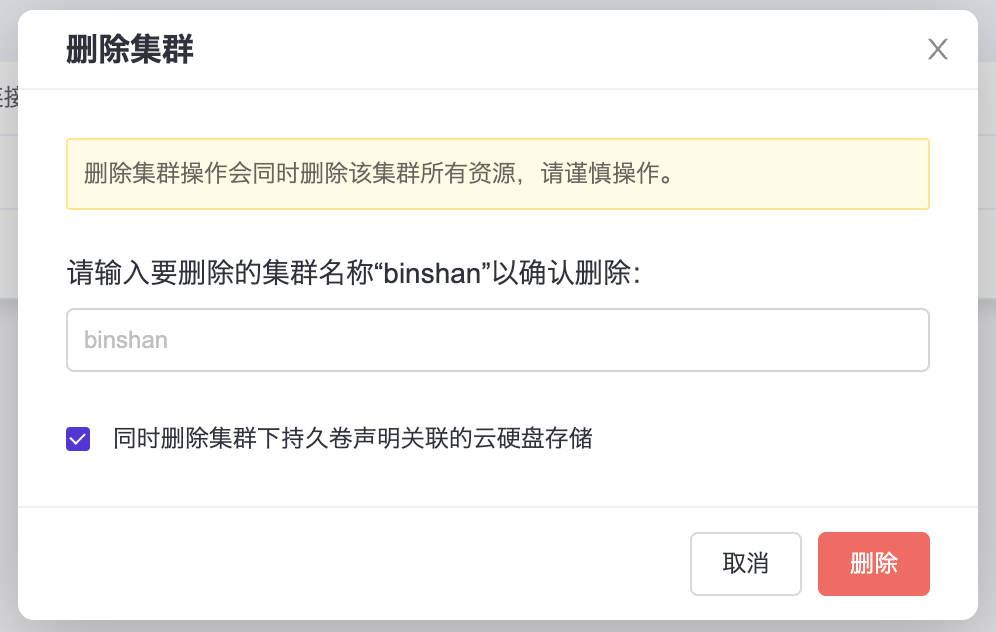Toggle the purple checkmark box
Viewport: 996px width, 632px height.
coord(78,439)
